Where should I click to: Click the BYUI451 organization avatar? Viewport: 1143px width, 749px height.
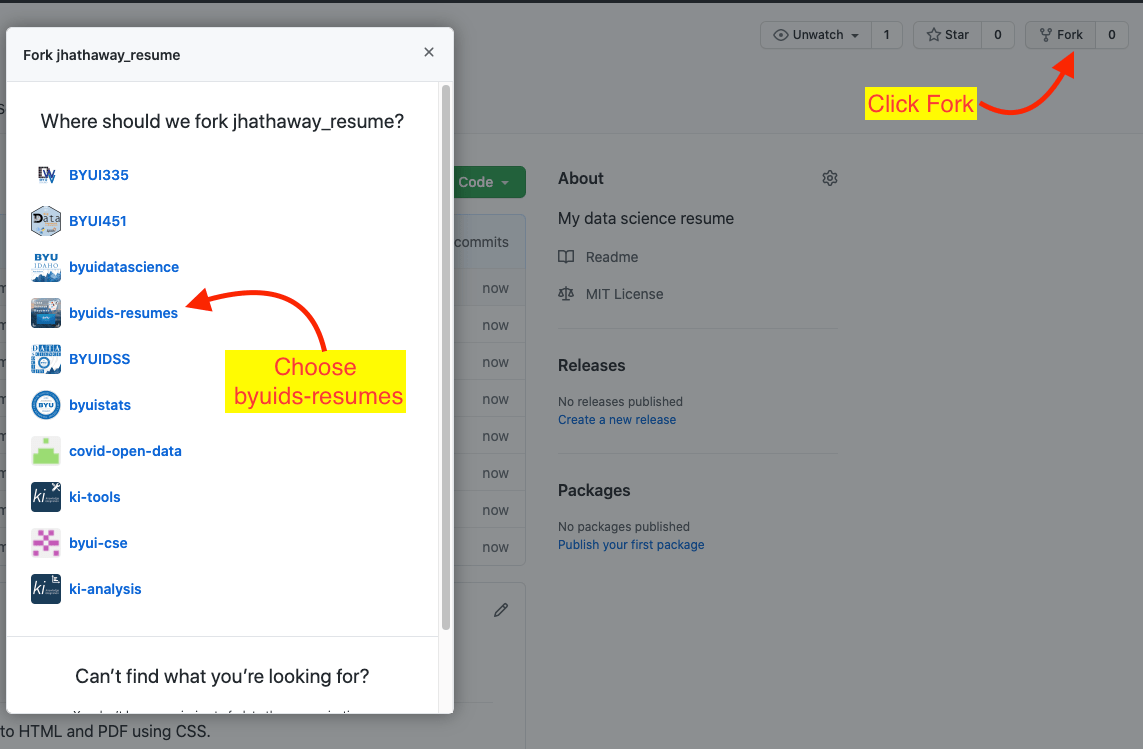(x=46, y=221)
